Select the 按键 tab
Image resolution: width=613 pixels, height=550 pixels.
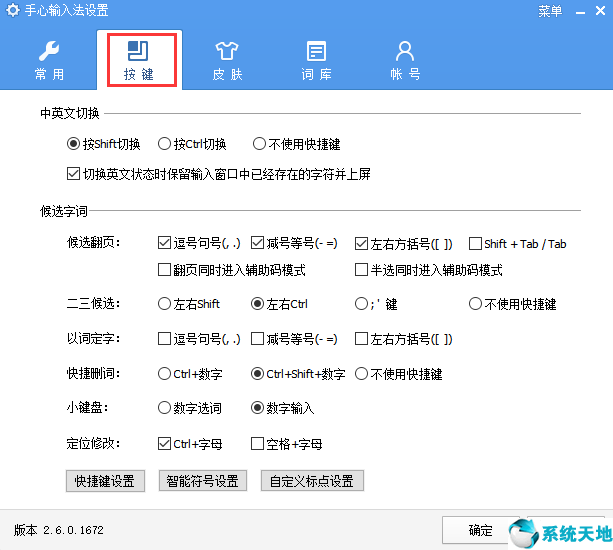click(139, 60)
